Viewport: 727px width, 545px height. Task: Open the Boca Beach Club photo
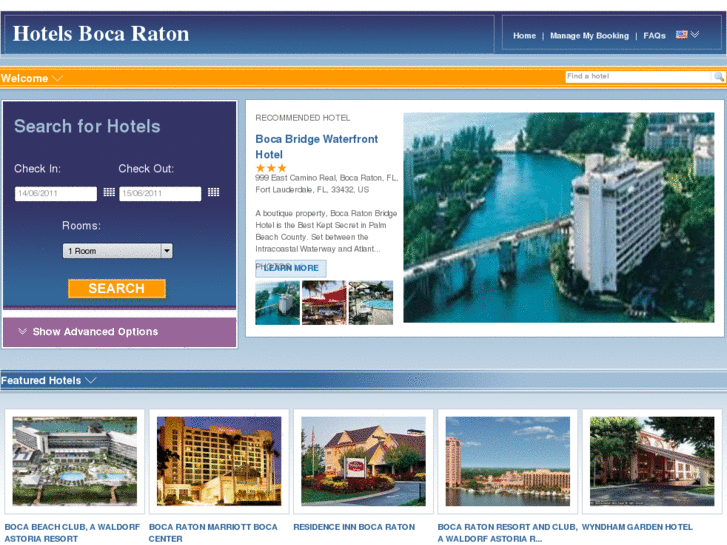[75, 461]
